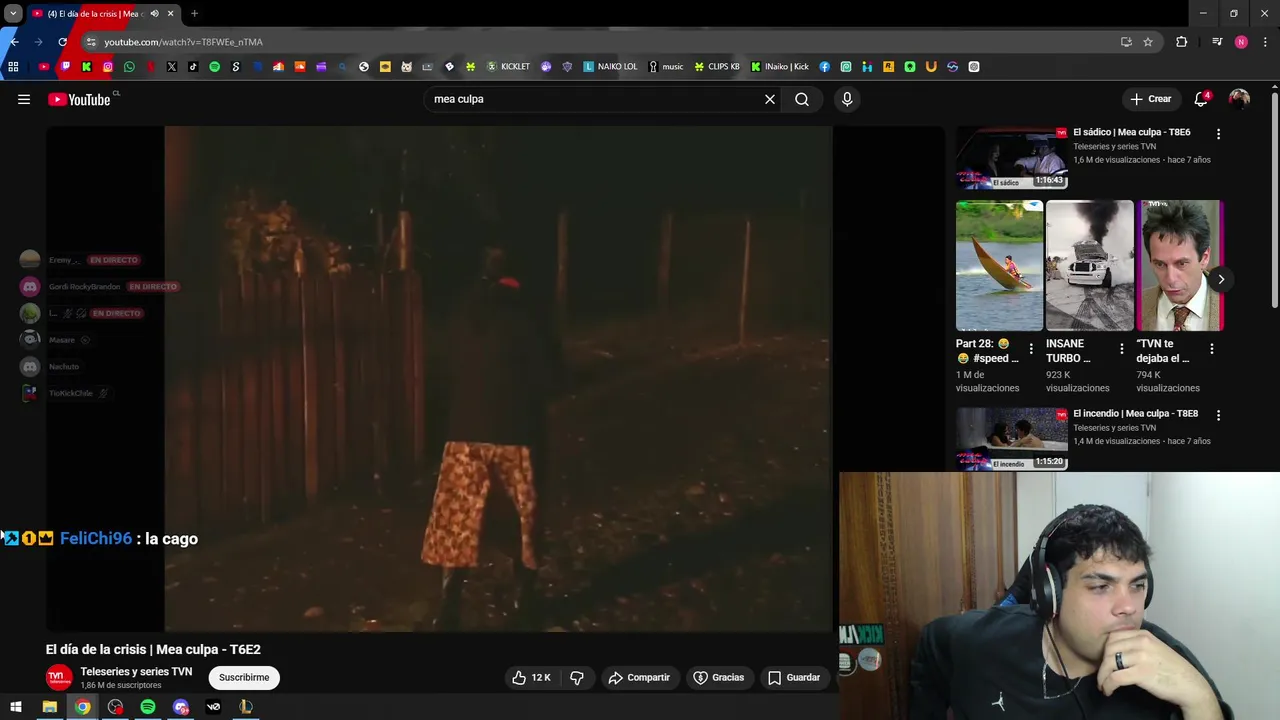Open Chrome media controls icon
This screenshot has width=1280, height=720.
click(1217, 42)
